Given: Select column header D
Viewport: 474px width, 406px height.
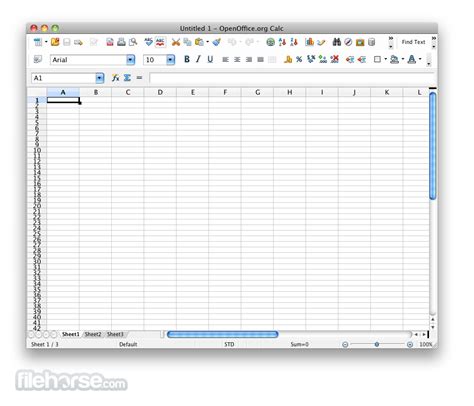Looking at the screenshot, I should (x=160, y=92).
